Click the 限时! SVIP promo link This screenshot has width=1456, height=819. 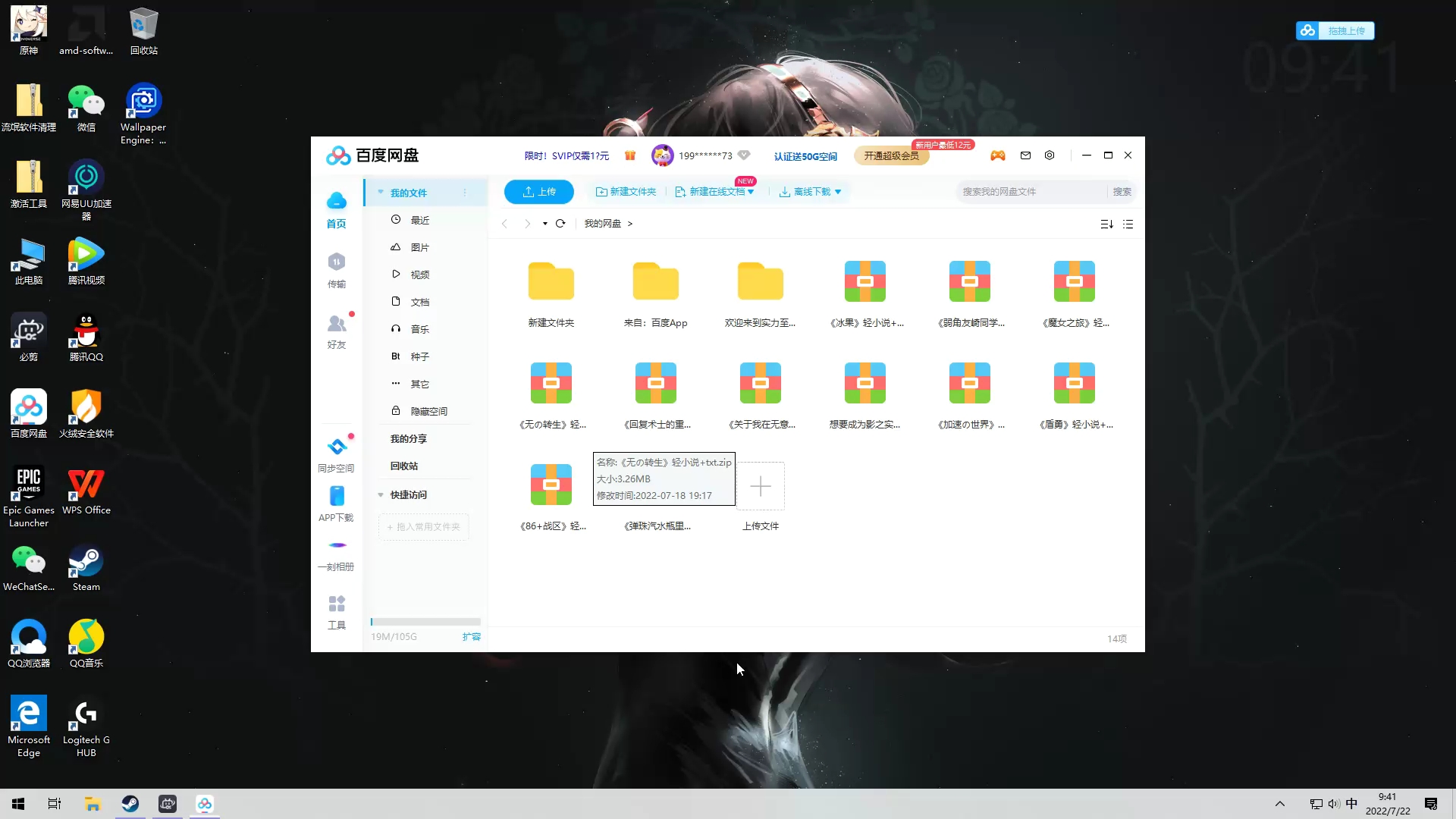[x=566, y=155]
